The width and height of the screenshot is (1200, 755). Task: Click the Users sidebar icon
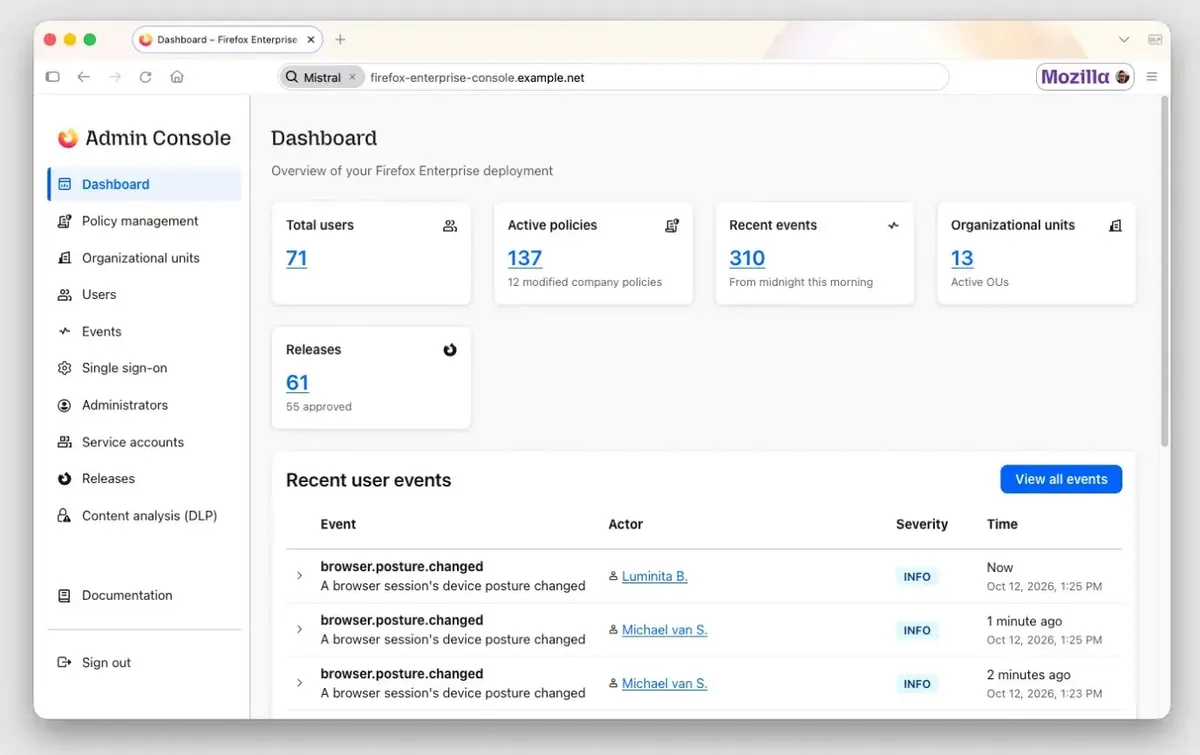tap(64, 295)
